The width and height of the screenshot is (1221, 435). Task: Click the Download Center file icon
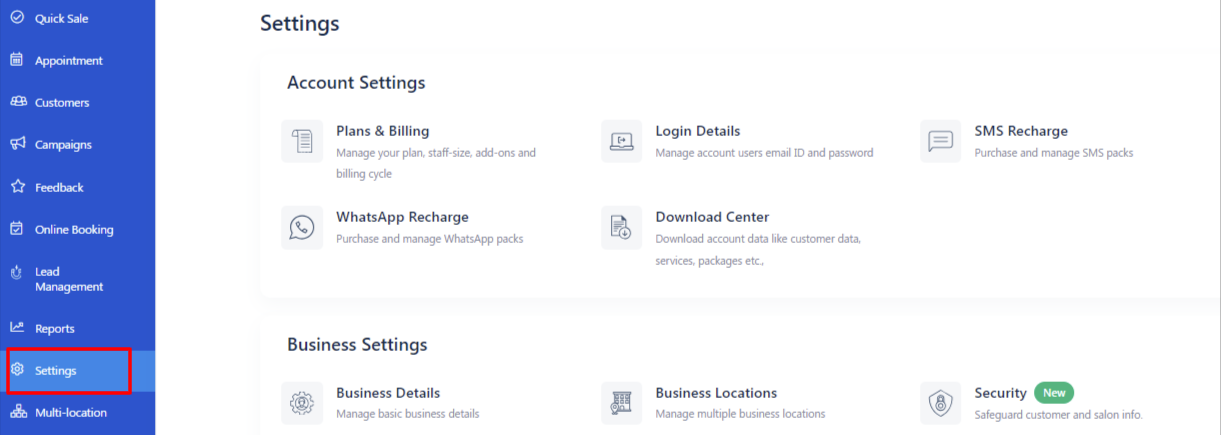point(621,227)
